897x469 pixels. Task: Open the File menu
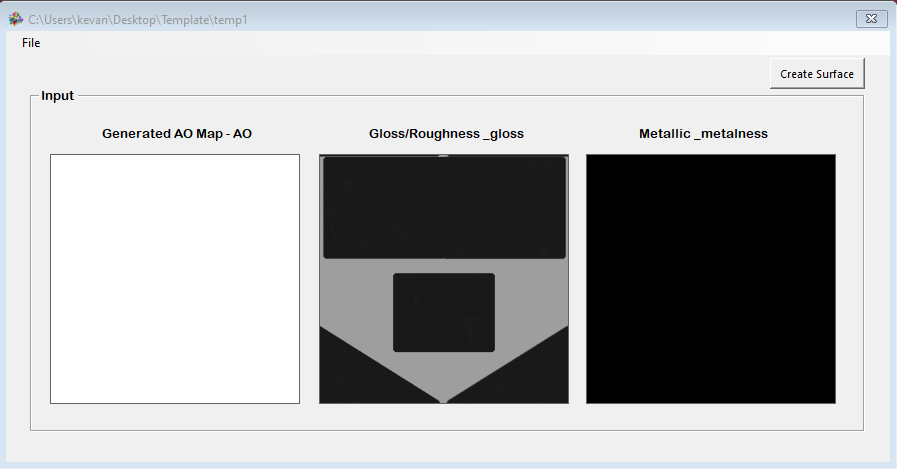click(31, 43)
